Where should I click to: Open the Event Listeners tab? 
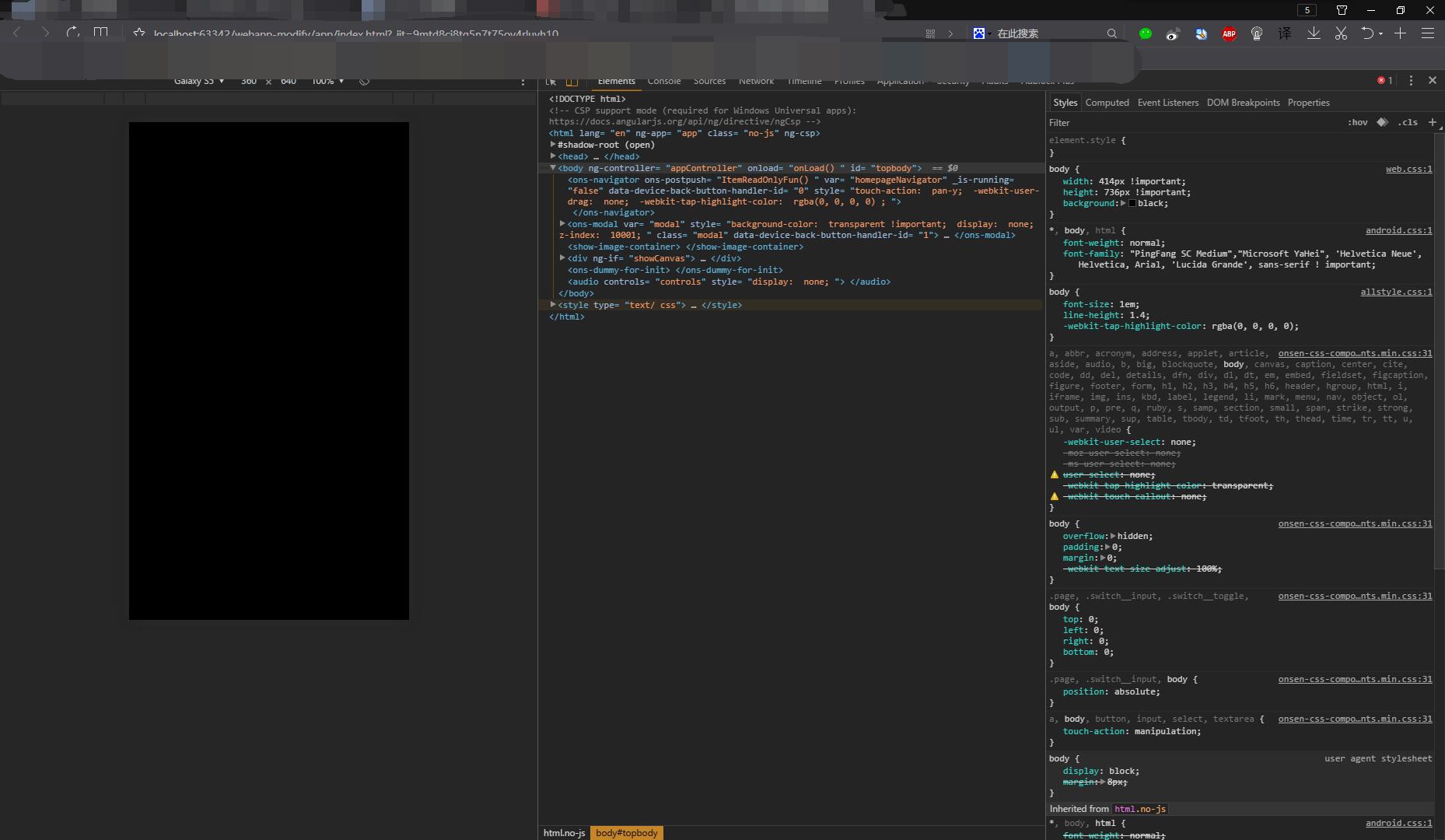1167,103
